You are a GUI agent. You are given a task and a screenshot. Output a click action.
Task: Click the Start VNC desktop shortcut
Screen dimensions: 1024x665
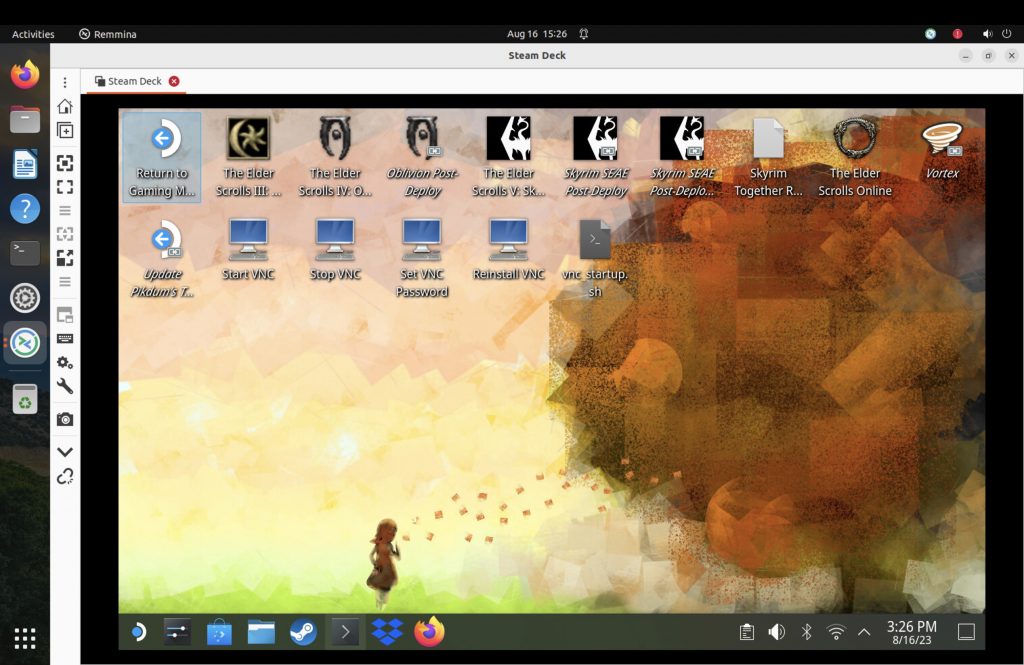click(x=248, y=249)
